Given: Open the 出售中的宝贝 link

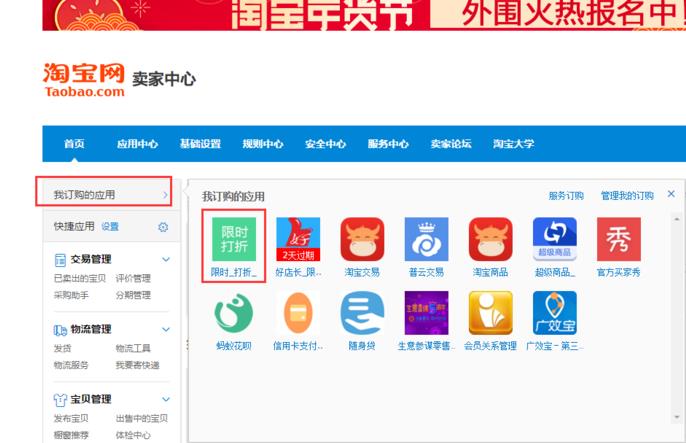Looking at the screenshot, I should pos(142,418).
